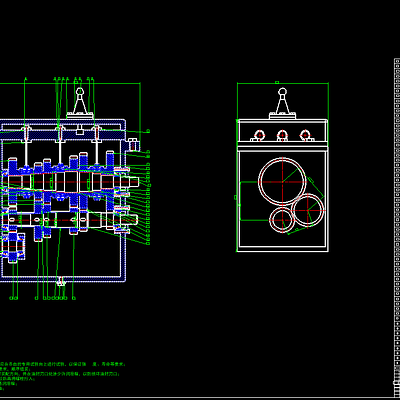
Task: Pick the shift lever knob in section view
Action: (x=80, y=91)
